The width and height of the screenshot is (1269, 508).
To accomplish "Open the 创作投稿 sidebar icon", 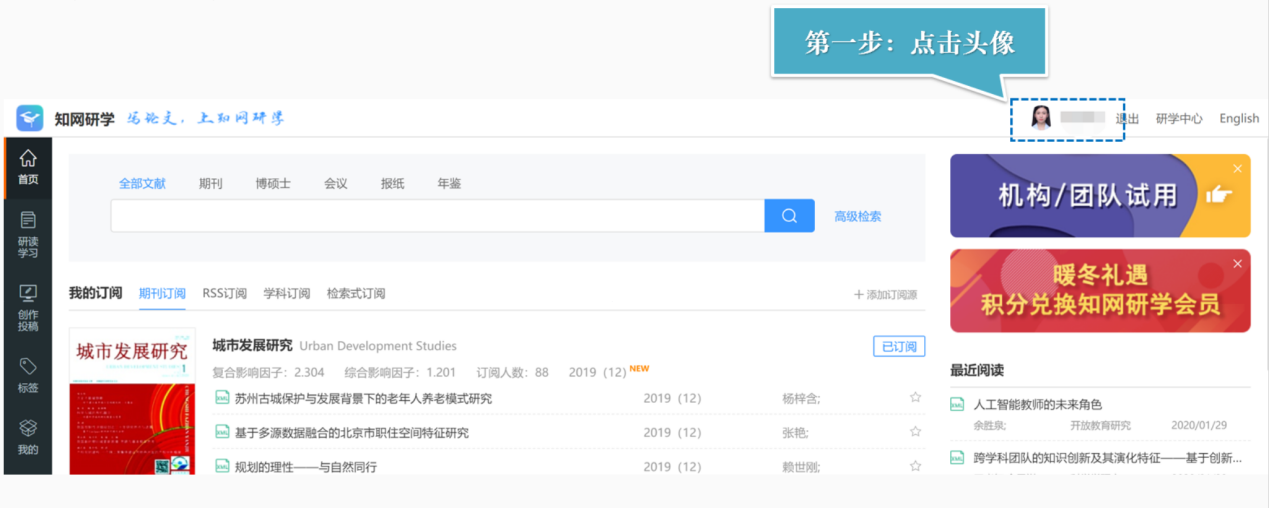I will (x=28, y=307).
